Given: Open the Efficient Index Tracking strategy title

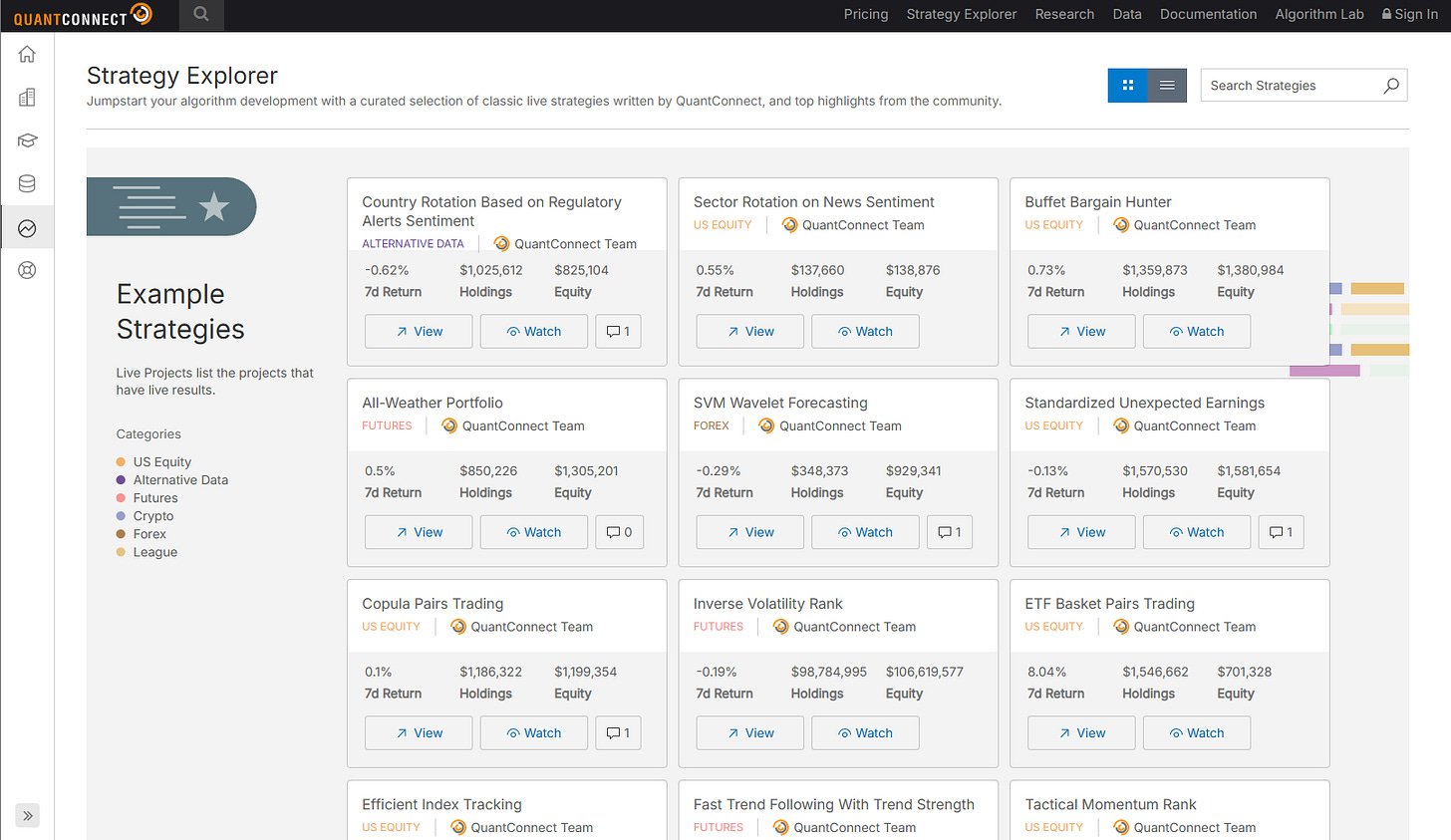Looking at the screenshot, I should pos(441,804).
